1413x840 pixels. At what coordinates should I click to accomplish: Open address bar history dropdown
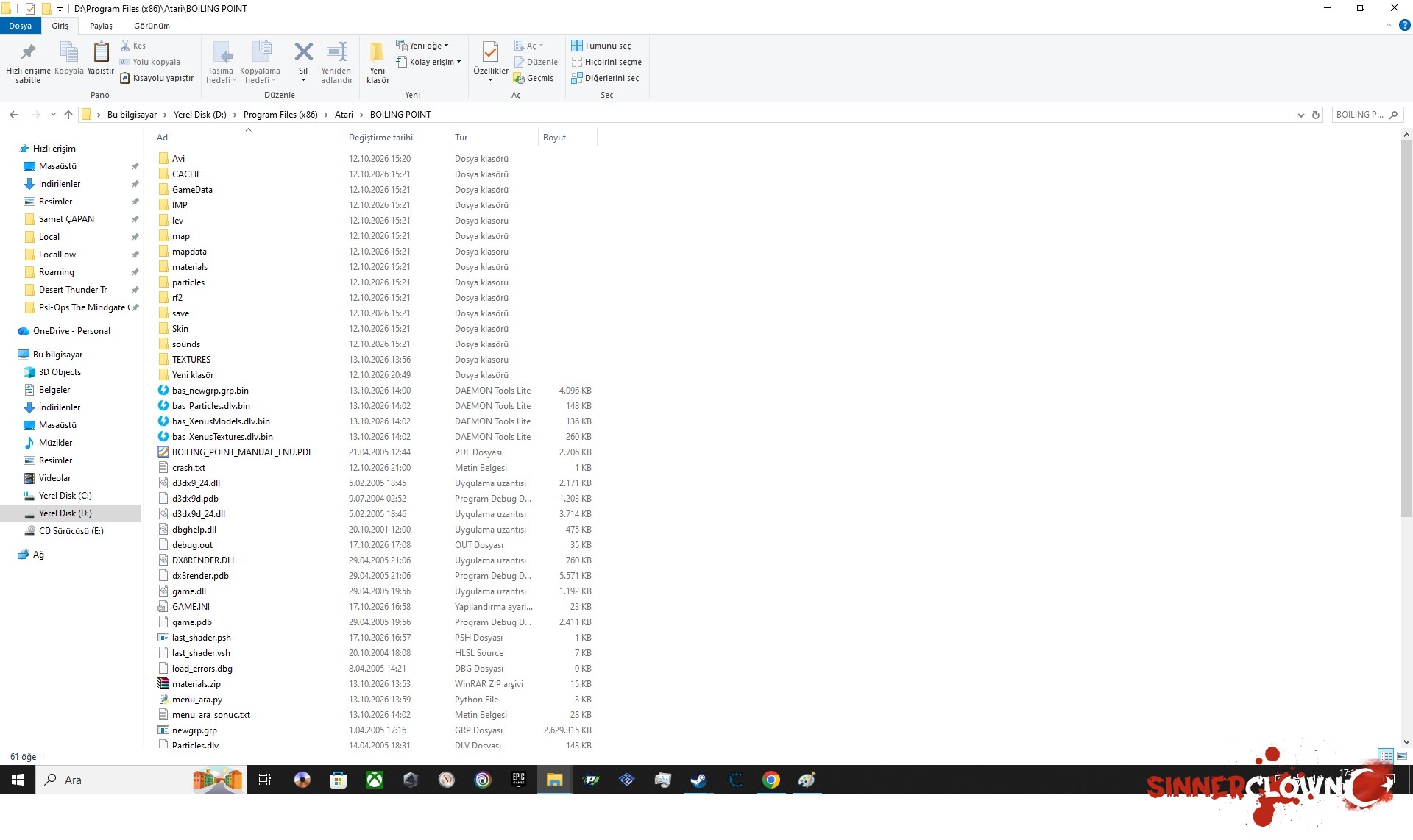(1301, 115)
